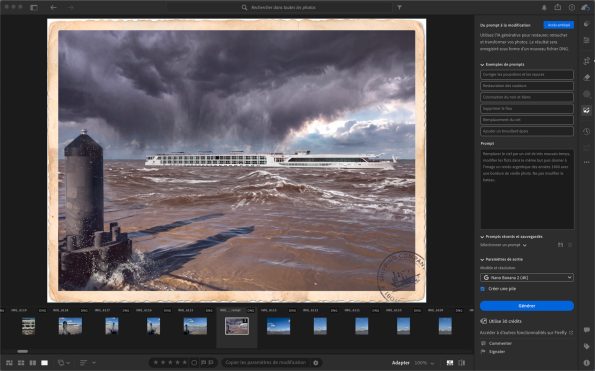This screenshot has height=371, width=595.
Task: Click the Adapter zoom fit button
Action: pos(400,363)
